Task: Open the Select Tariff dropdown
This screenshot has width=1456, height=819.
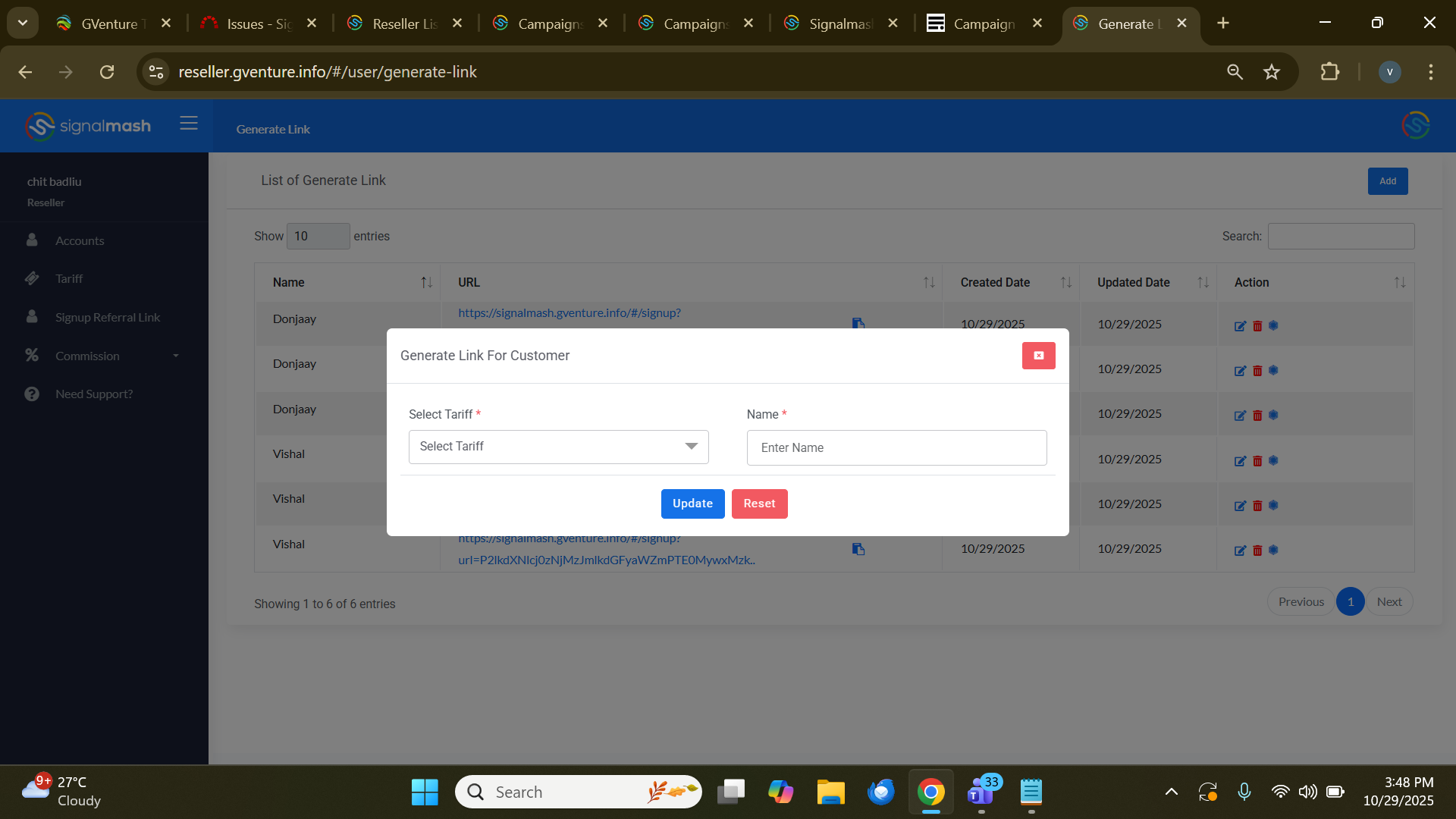Action: (558, 447)
